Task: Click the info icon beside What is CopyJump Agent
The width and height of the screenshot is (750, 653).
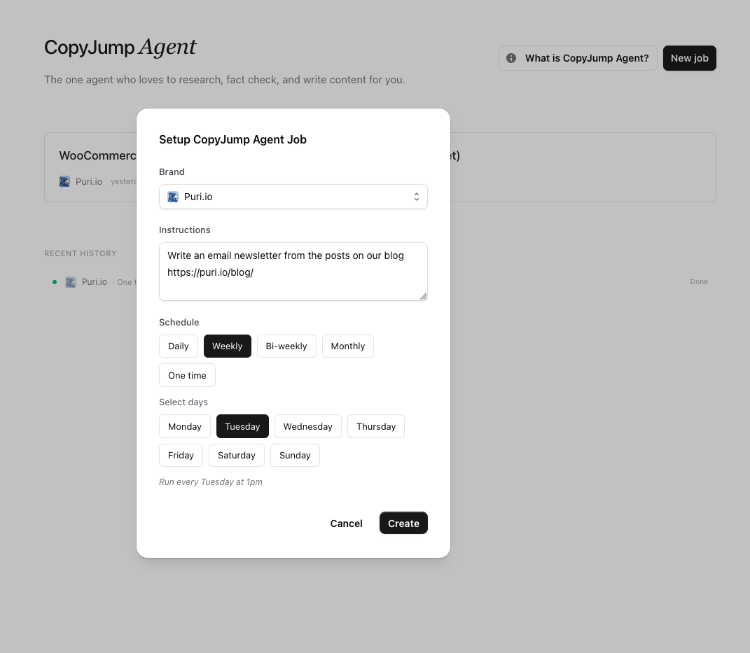Action: (511, 58)
